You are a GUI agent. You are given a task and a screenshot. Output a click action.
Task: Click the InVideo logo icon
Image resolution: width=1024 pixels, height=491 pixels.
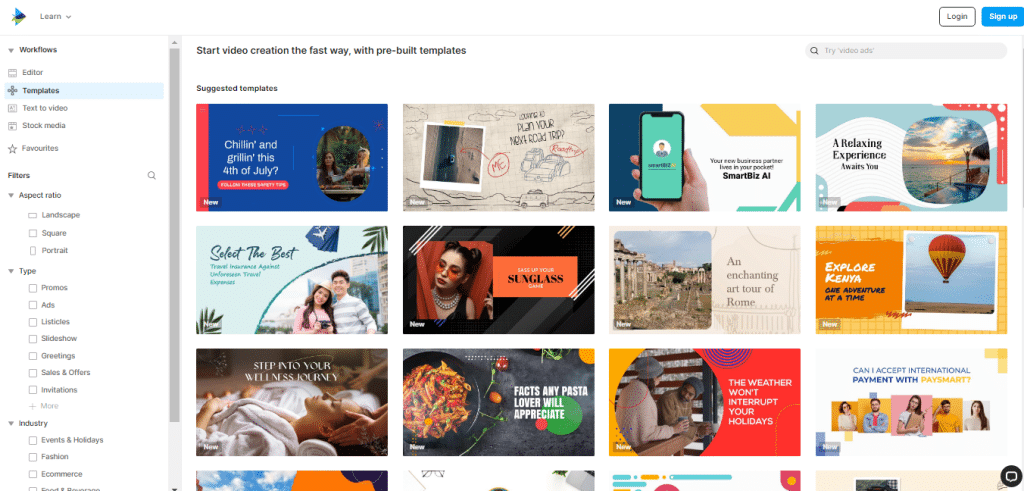(x=18, y=16)
